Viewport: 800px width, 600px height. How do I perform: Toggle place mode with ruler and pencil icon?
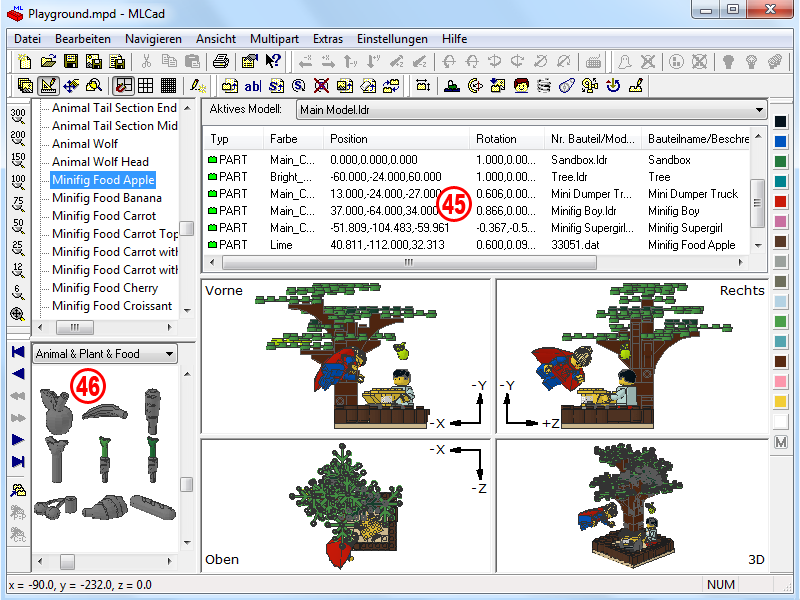click(x=48, y=86)
